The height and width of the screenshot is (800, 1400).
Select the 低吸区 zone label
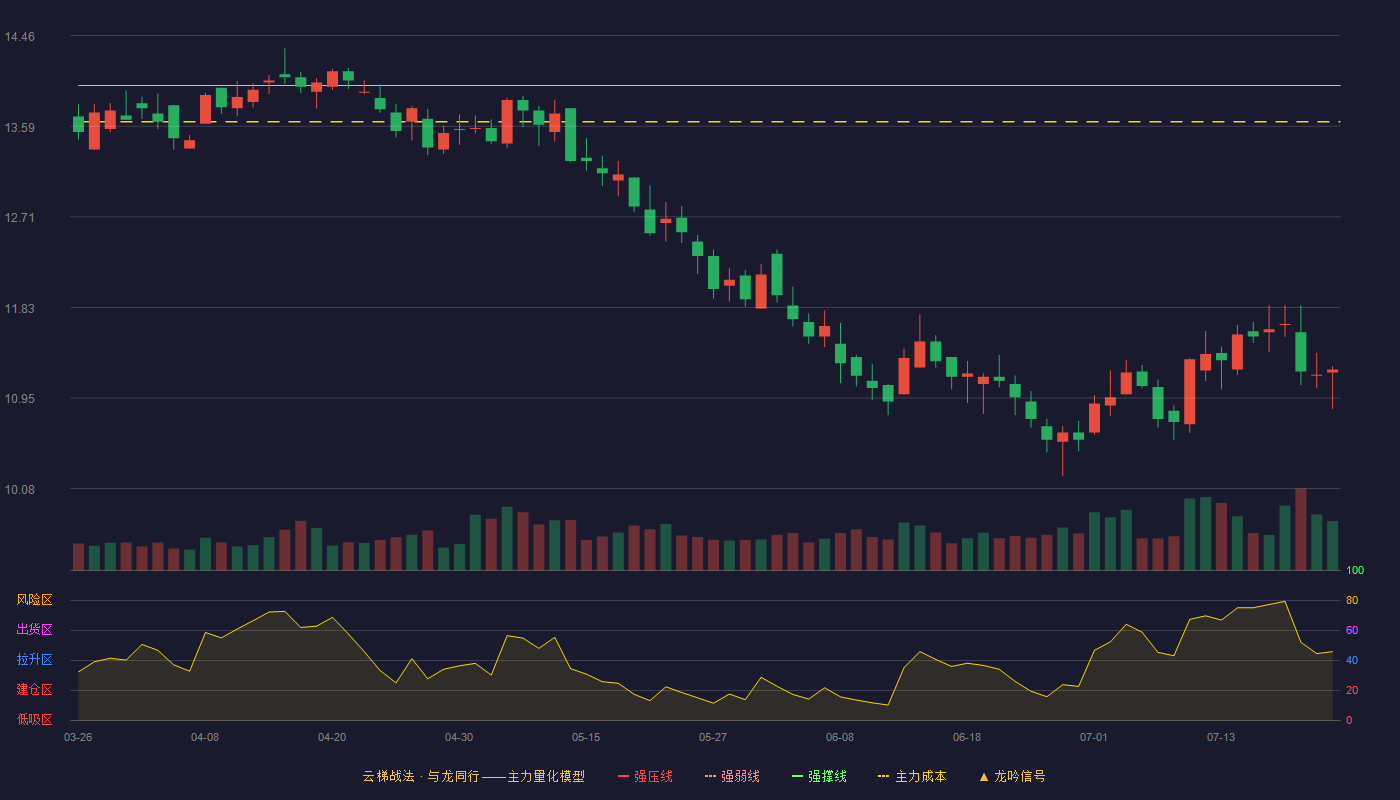[x=34, y=719]
